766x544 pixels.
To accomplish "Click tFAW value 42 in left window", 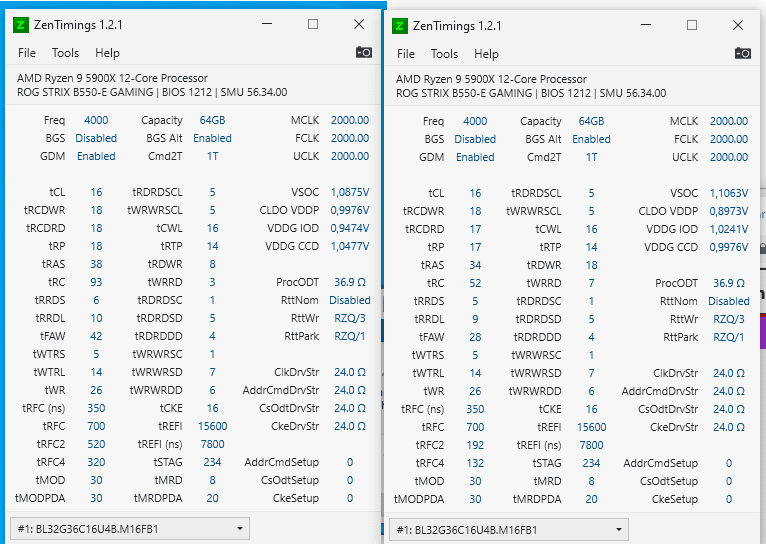I will coord(96,336).
